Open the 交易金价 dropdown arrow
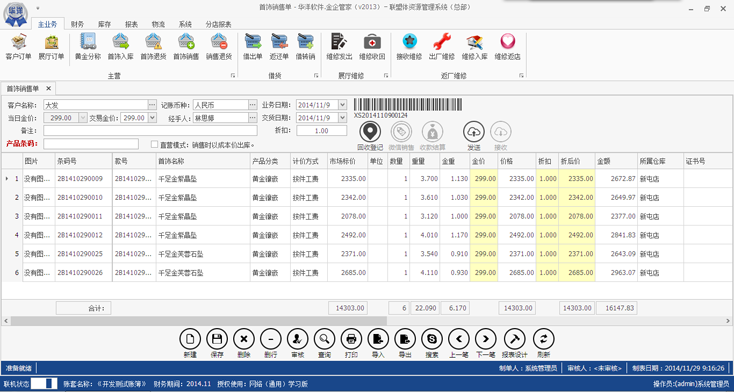The width and height of the screenshot is (734, 392). click(x=152, y=118)
